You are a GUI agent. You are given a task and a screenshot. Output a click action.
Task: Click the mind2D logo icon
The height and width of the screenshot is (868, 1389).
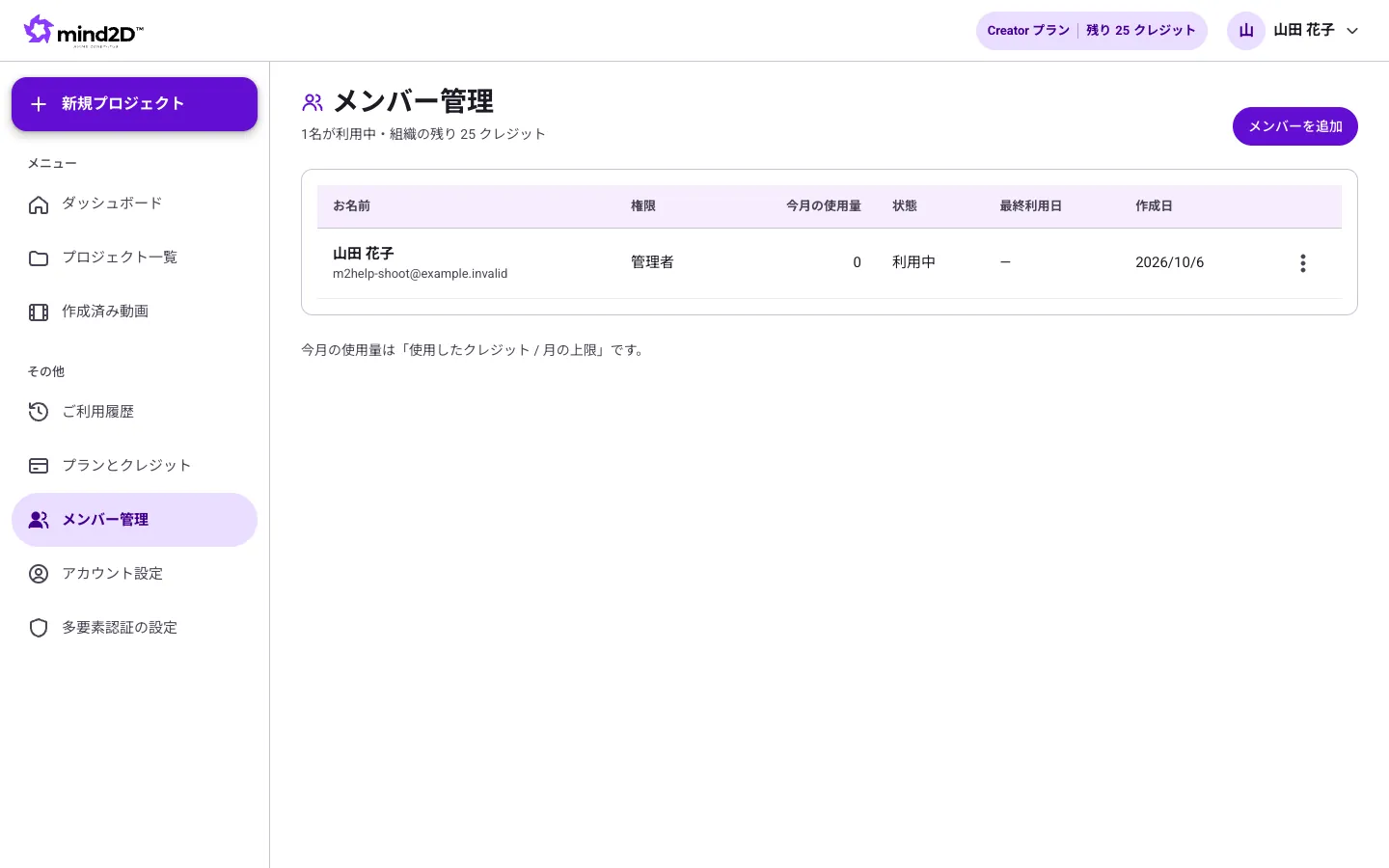click(x=39, y=29)
